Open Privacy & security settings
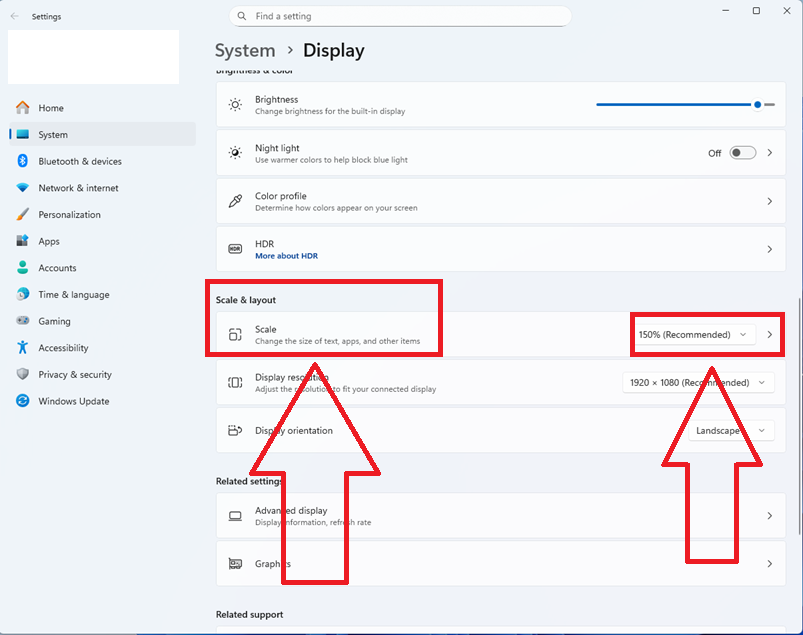The height and width of the screenshot is (635, 803). [x=102, y=374]
